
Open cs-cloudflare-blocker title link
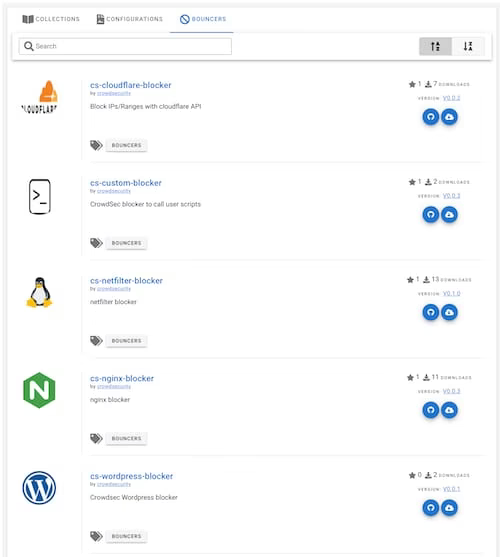pos(131,85)
